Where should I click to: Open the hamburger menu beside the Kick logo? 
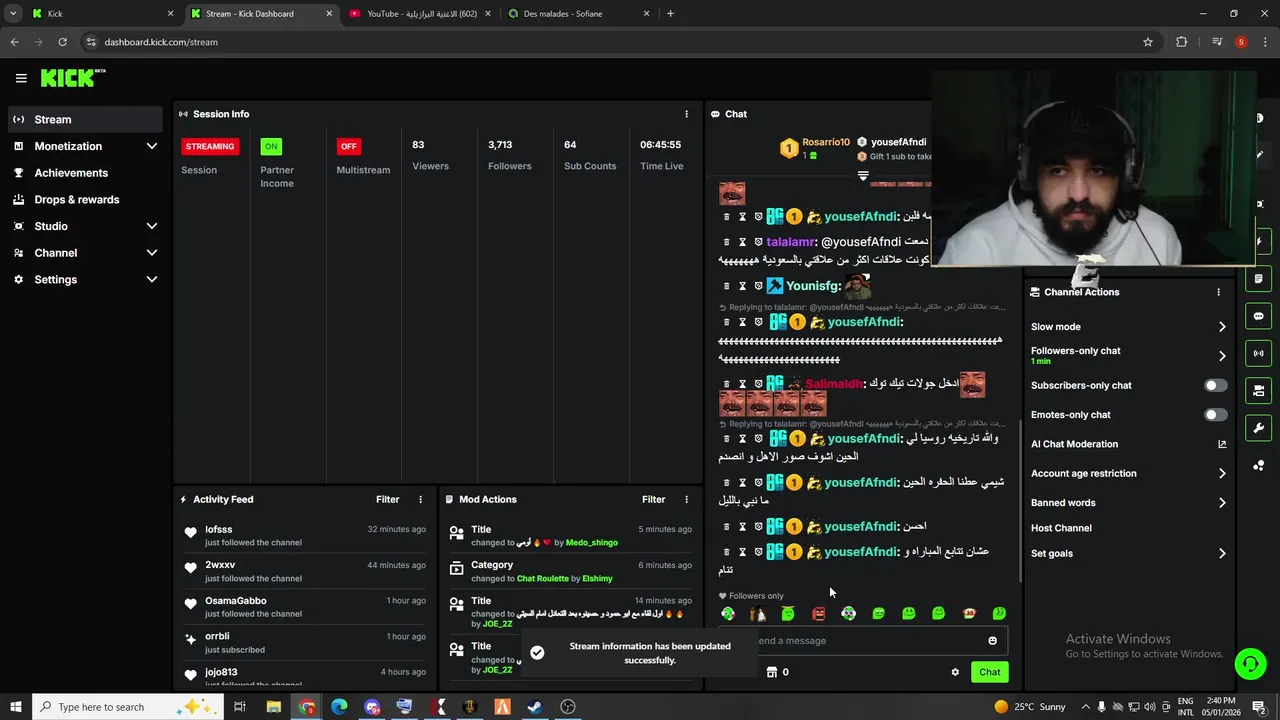21,78
